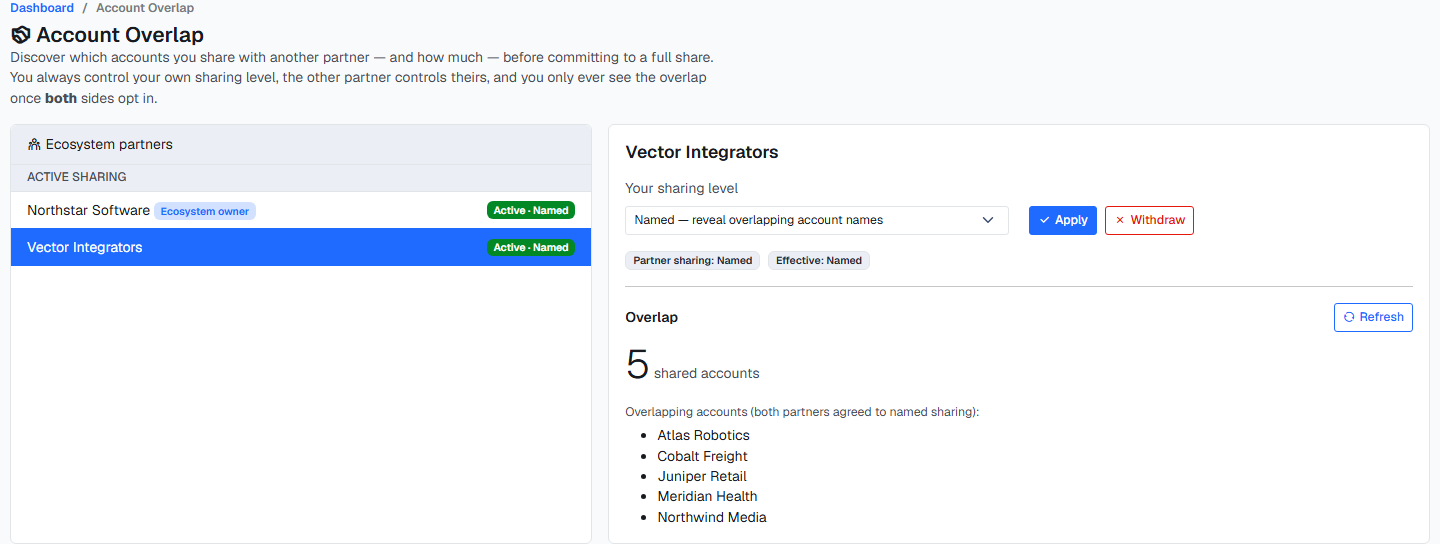Apply the selected sharing level
Screen dimensions: 1440x544
(1063, 220)
